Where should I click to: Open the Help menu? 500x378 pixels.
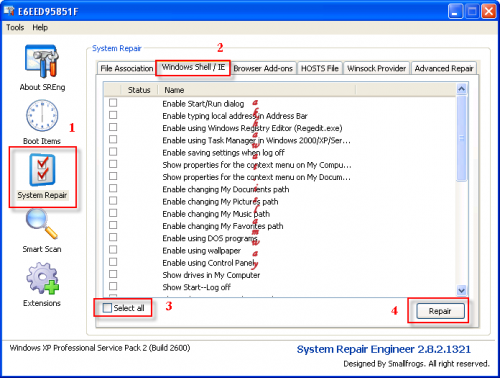[40, 27]
